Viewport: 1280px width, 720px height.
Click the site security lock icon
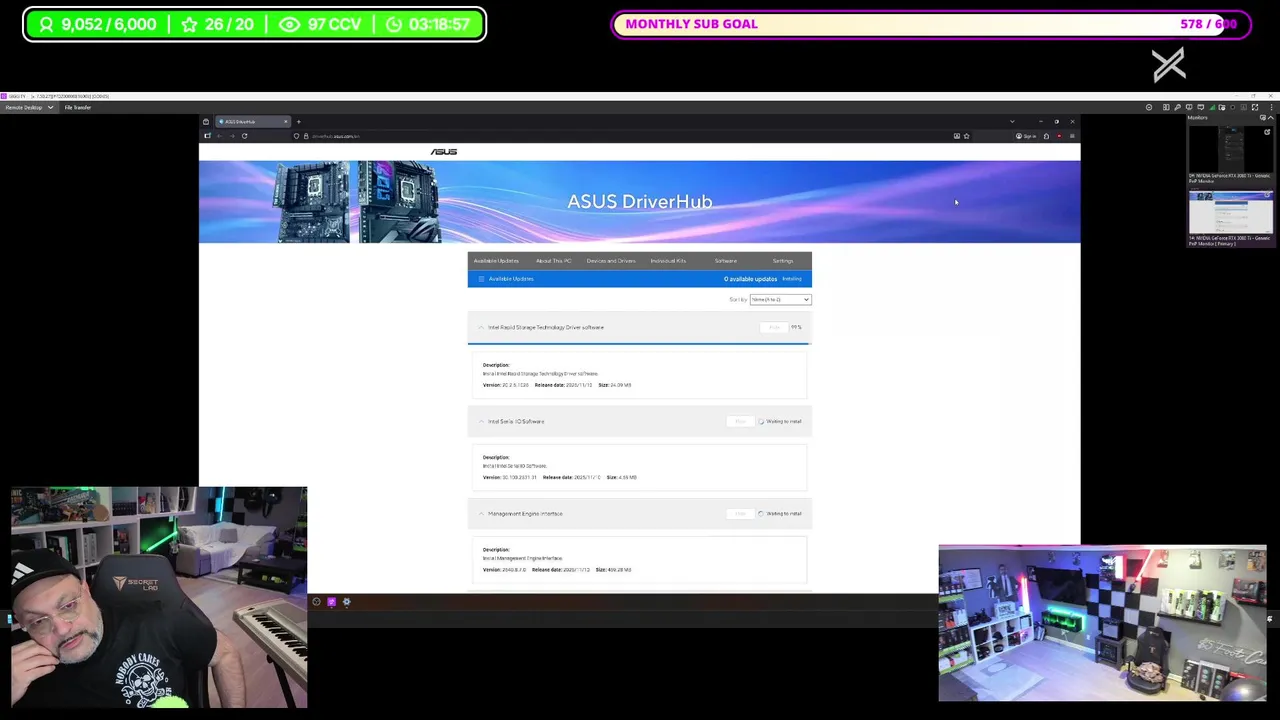pyautogui.click(x=305, y=136)
